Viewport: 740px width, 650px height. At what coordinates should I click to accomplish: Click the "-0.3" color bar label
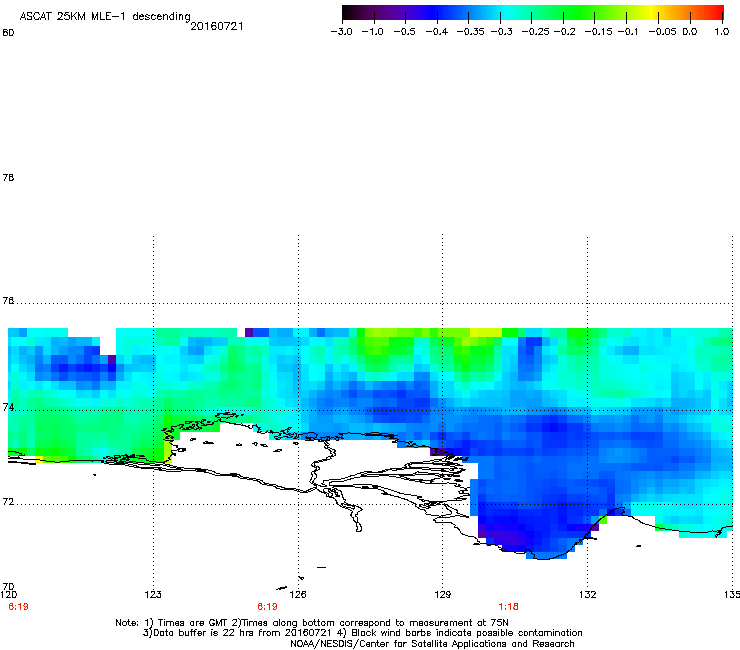click(502, 32)
